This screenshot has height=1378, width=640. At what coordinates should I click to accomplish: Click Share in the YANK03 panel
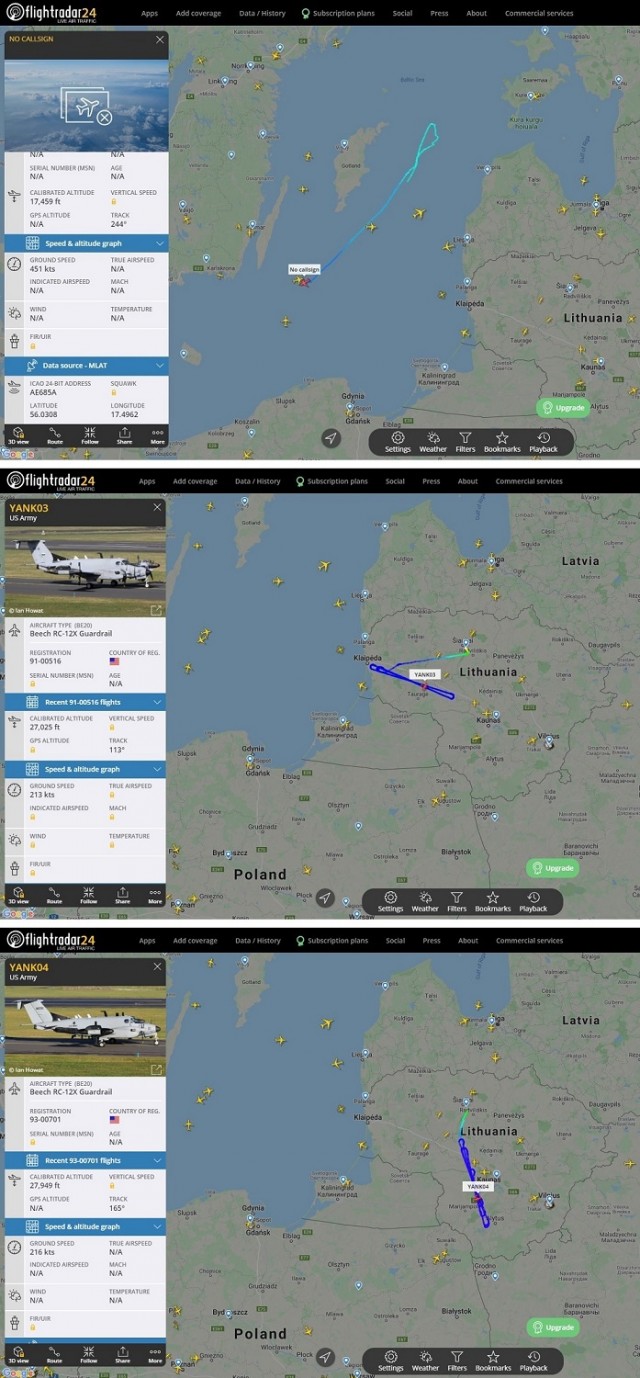(122, 895)
